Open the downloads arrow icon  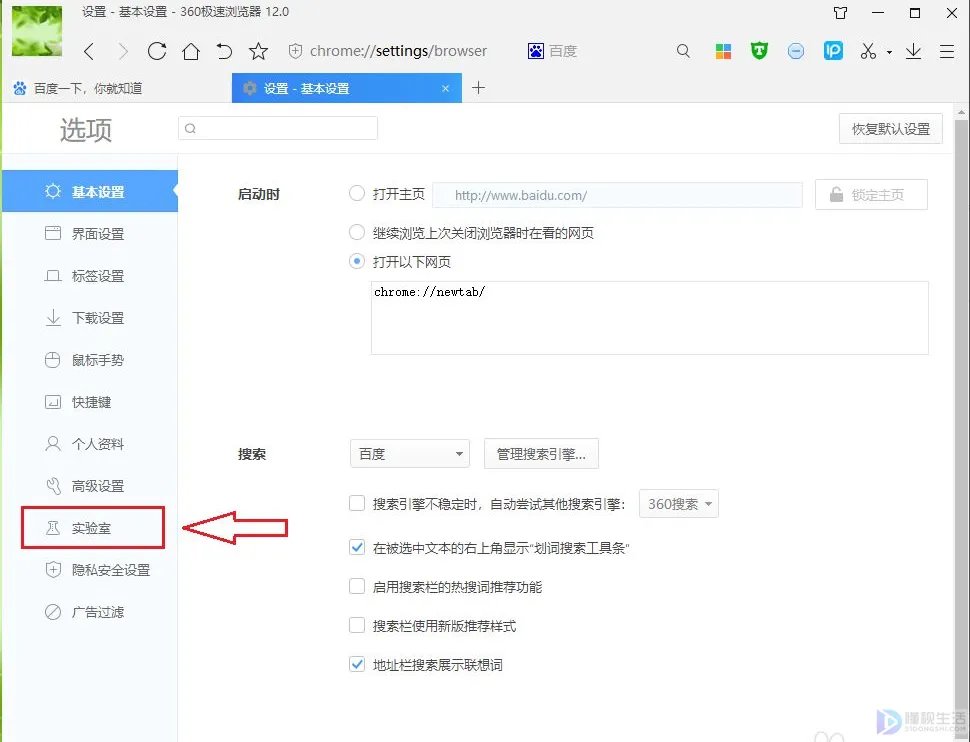pyautogui.click(x=913, y=51)
